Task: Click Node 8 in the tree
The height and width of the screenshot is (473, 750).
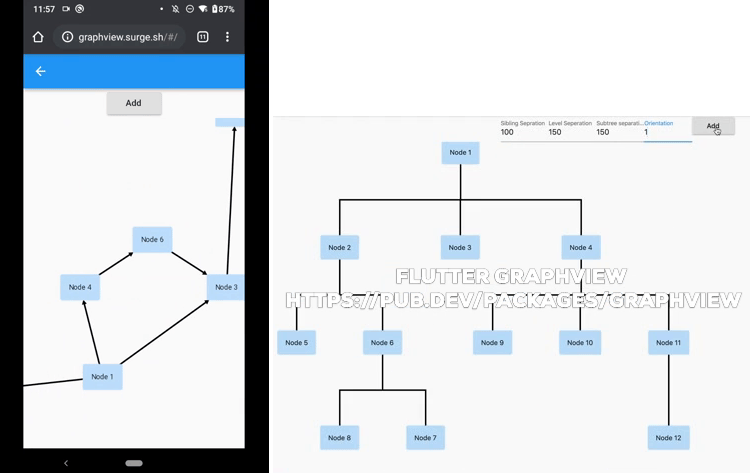Action: 339,438
